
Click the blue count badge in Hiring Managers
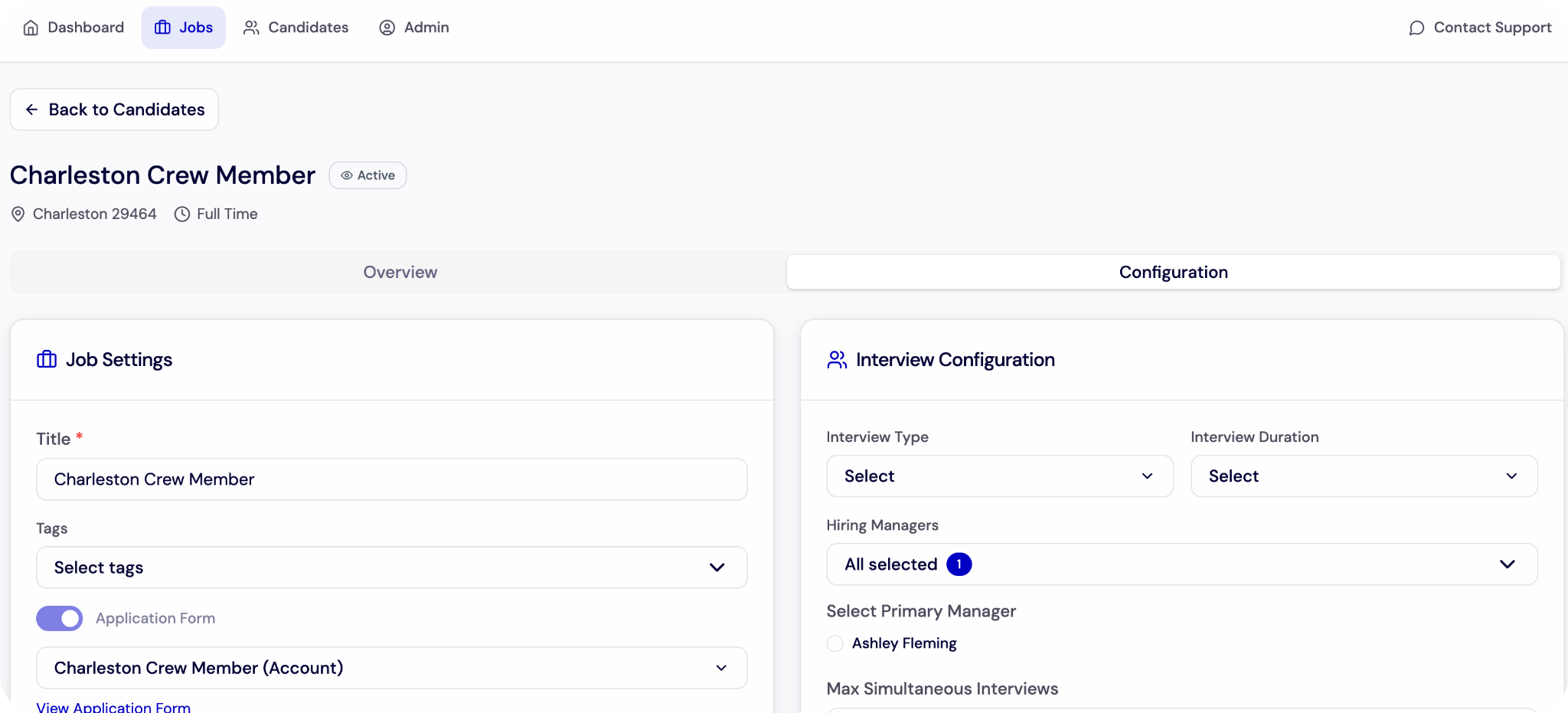[959, 564]
